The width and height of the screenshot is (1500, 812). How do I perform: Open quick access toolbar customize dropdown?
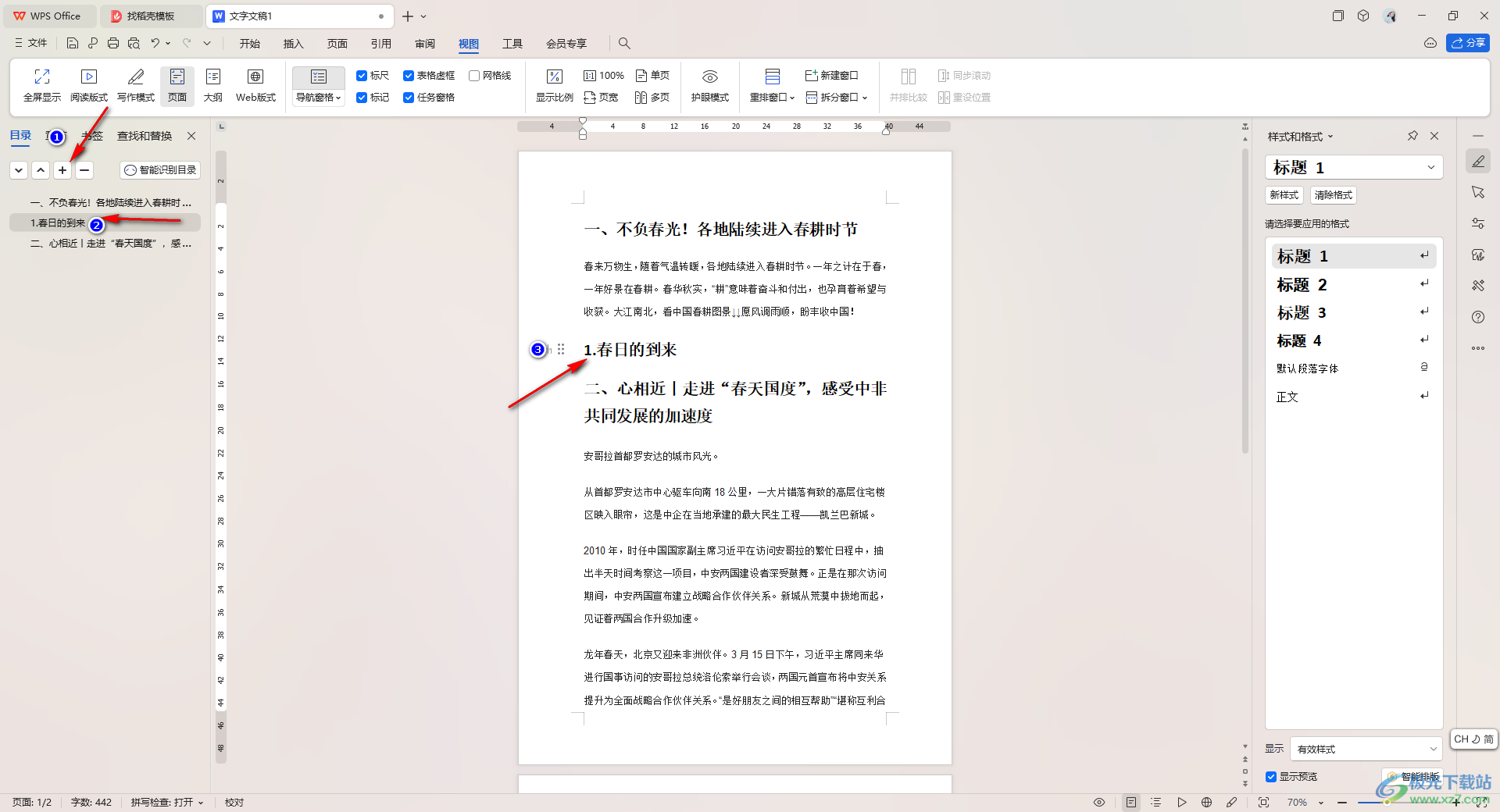point(207,43)
